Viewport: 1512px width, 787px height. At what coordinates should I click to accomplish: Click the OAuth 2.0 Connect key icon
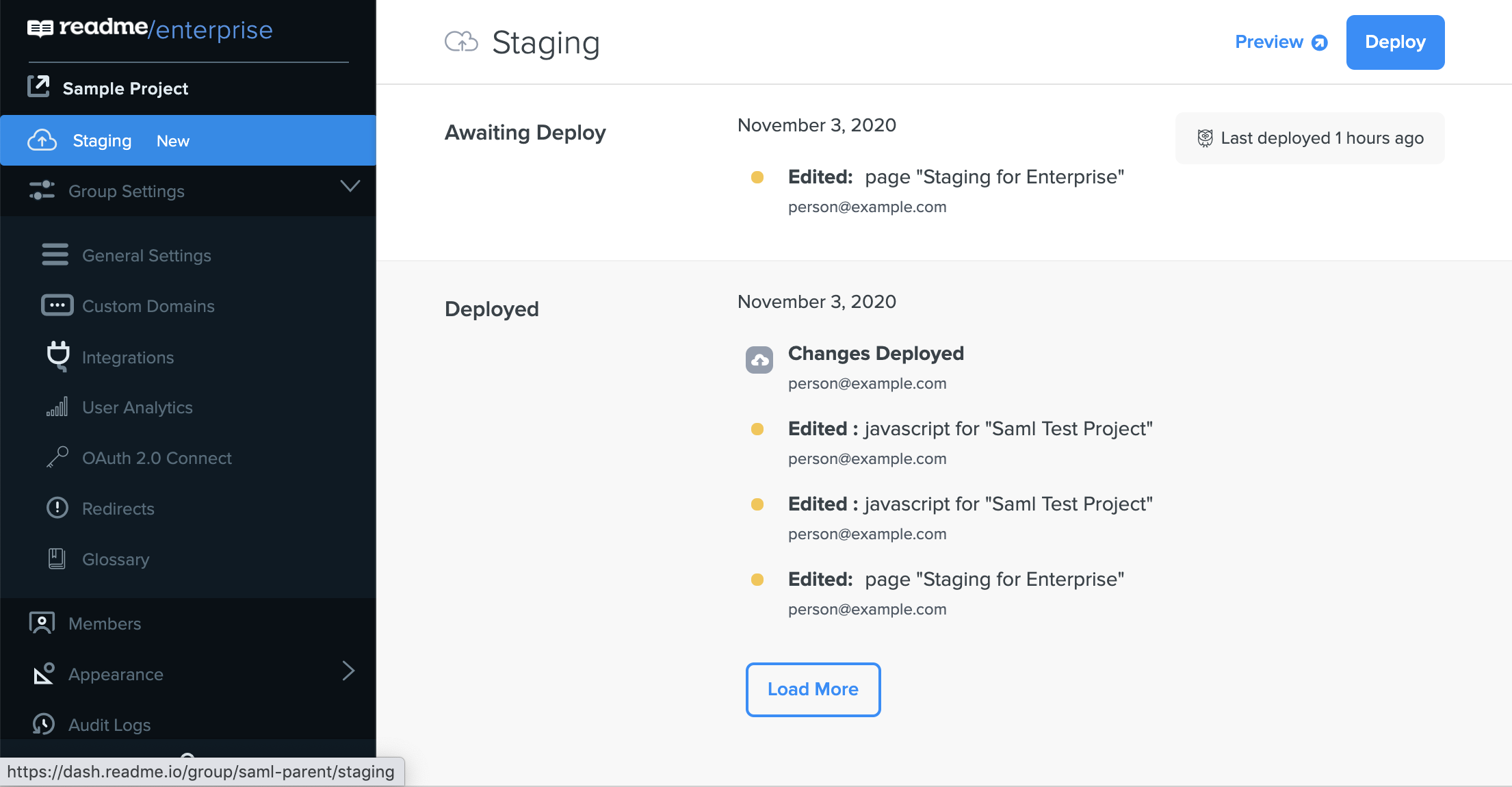click(57, 457)
